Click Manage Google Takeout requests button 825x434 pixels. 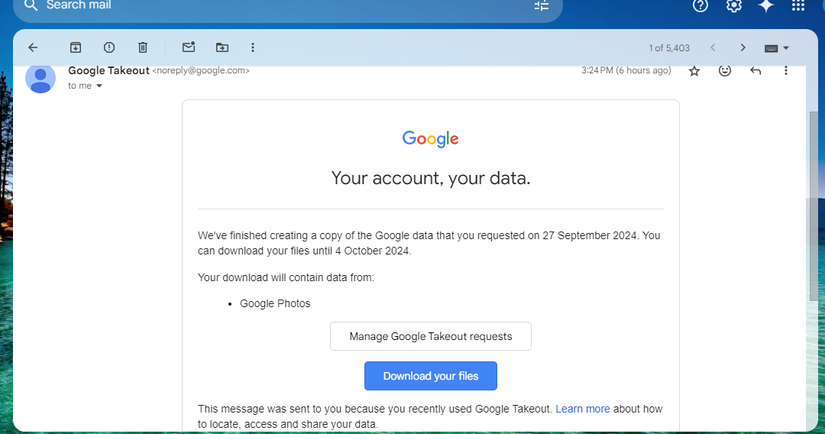click(x=430, y=336)
